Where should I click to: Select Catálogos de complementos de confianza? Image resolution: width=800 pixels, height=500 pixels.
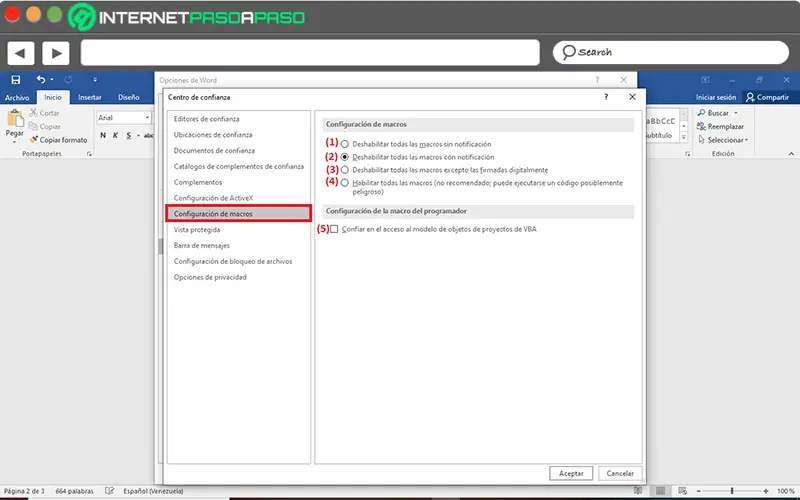[238, 166]
